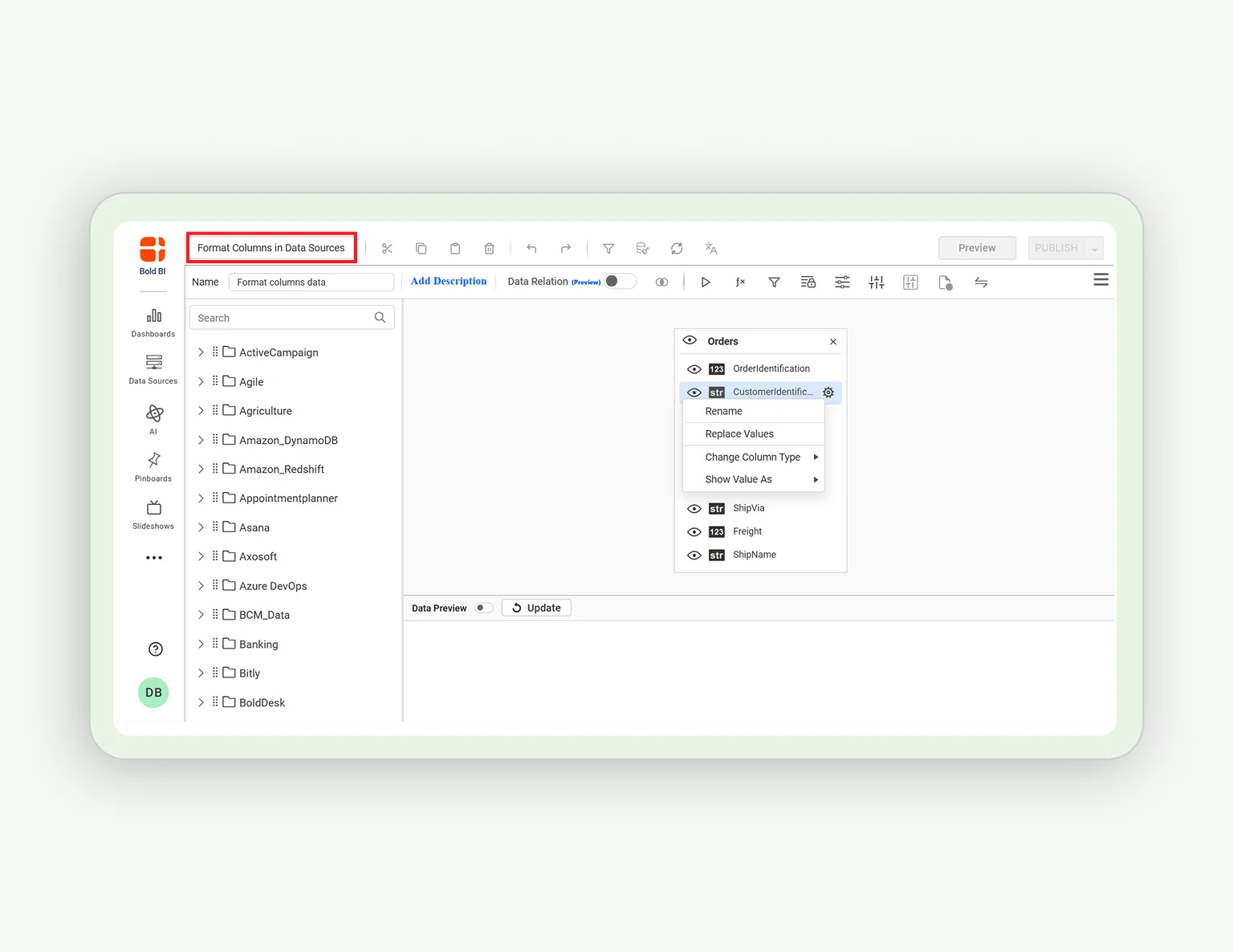The height and width of the screenshot is (952, 1233).
Task: Click the Cut scissors icon
Action: (x=387, y=249)
